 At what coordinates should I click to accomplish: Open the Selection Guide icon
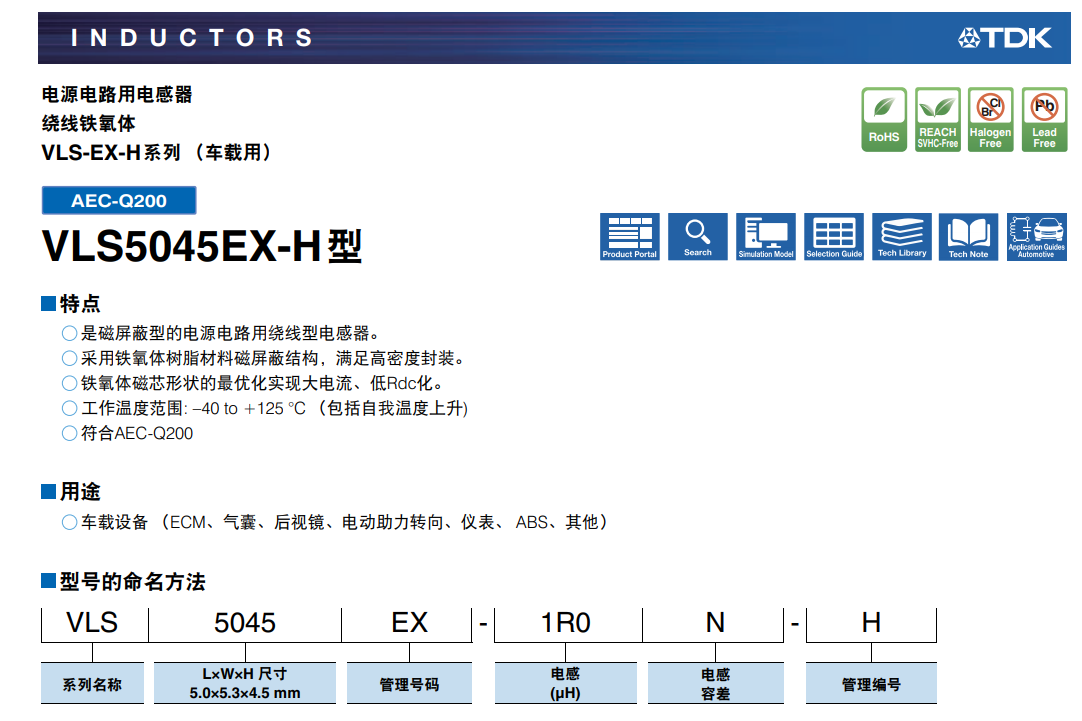[834, 237]
